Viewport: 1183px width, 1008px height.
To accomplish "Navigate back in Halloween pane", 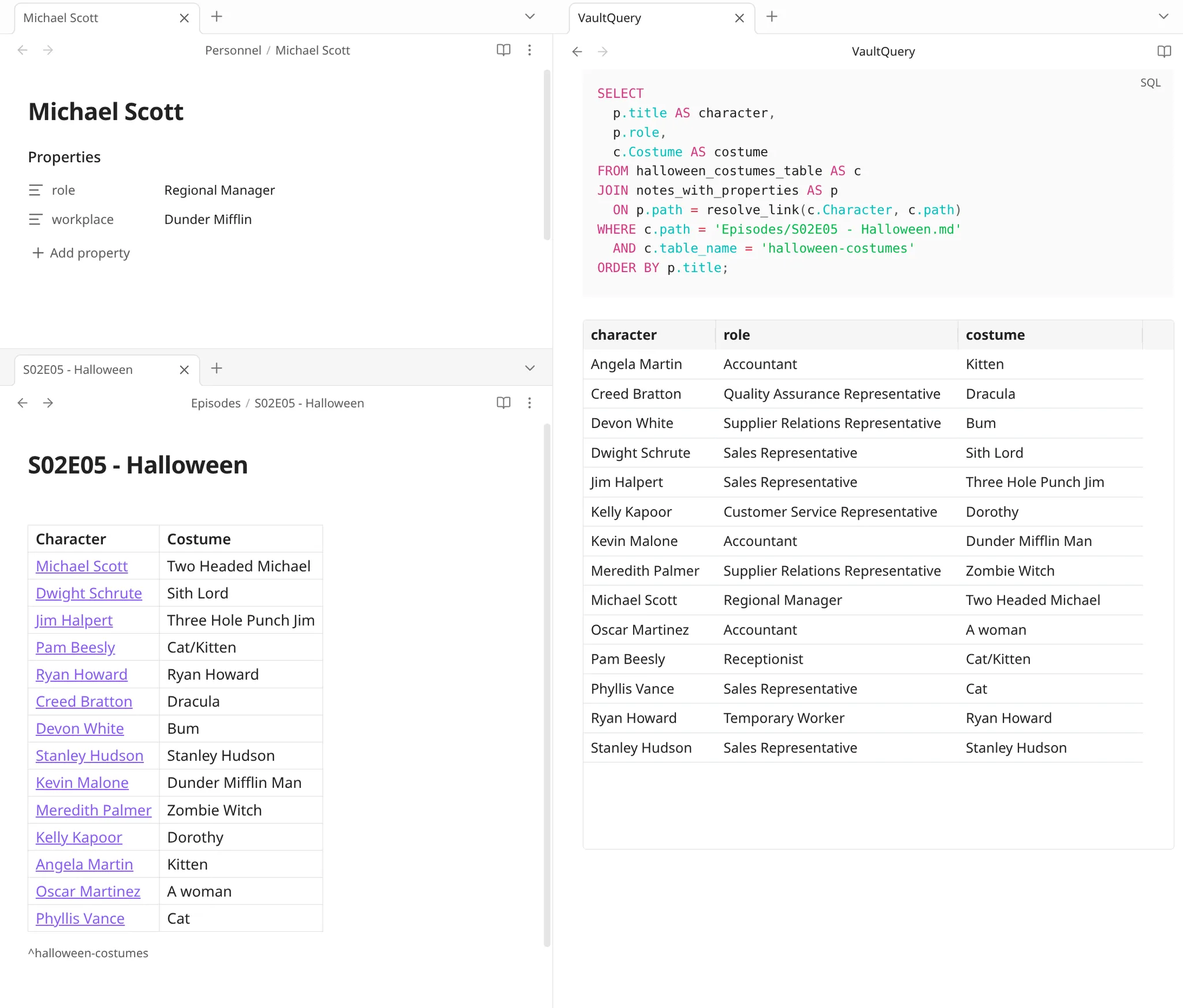I will pyautogui.click(x=23, y=403).
